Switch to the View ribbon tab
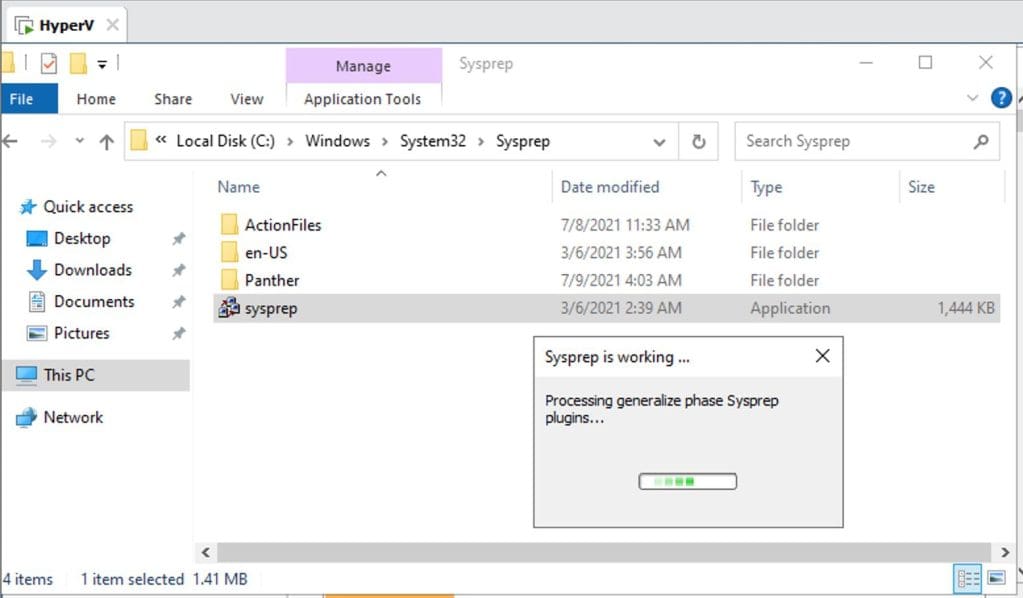1023x598 pixels. click(x=246, y=99)
